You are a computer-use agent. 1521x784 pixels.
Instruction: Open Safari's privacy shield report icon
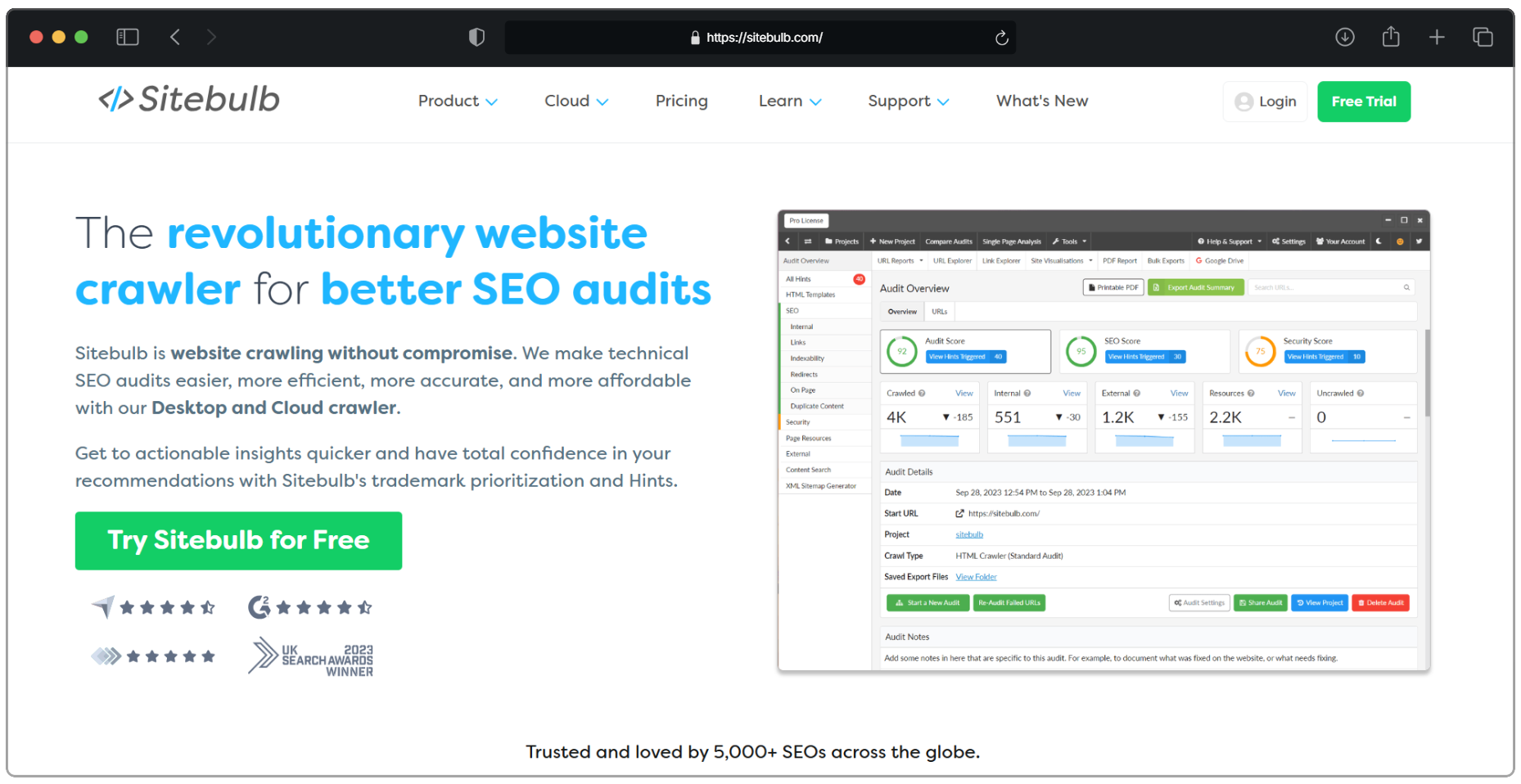coord(476,37)
